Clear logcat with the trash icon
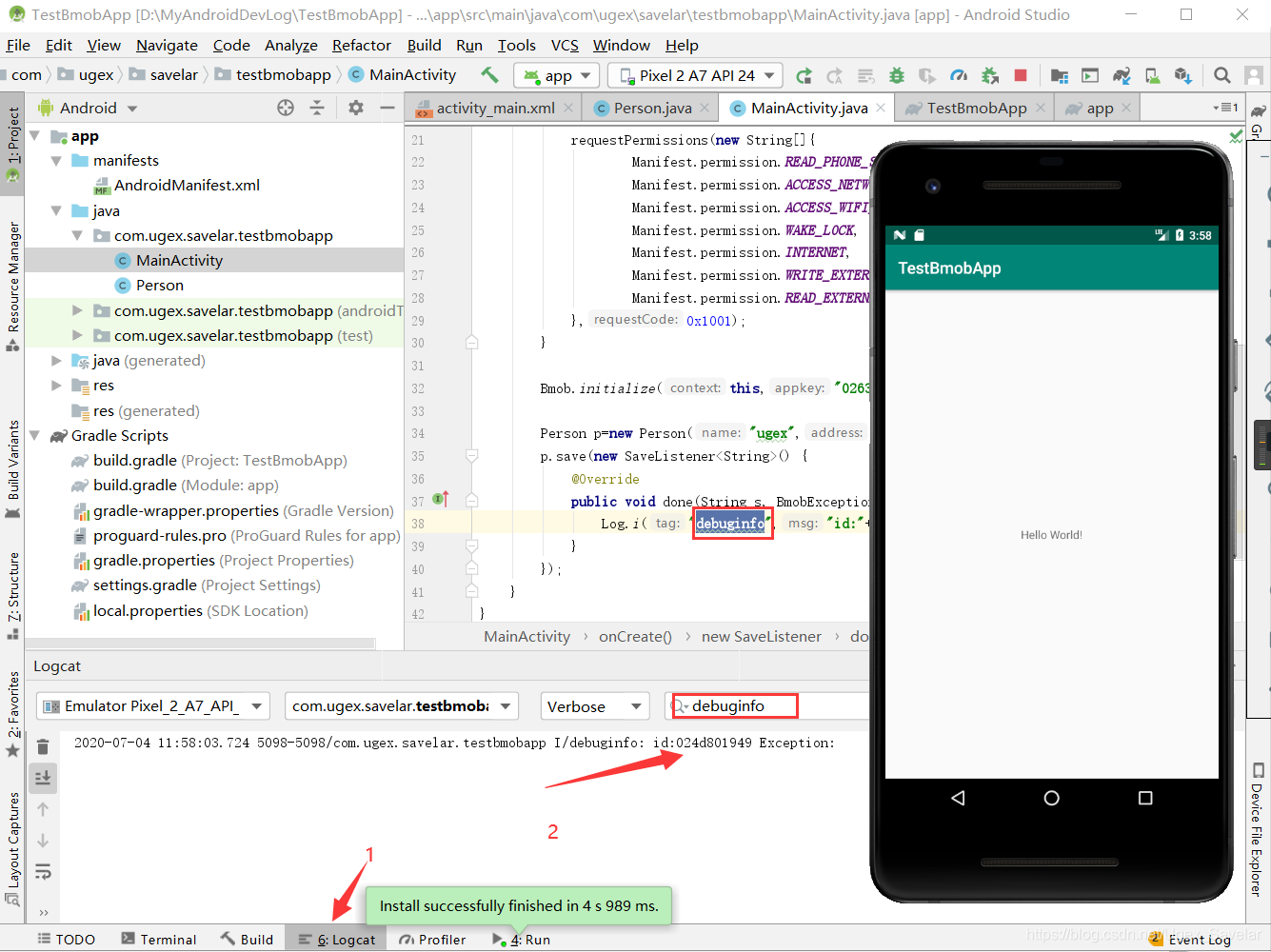The height and width of the screenshot is (952, 1271). point(43,746)
